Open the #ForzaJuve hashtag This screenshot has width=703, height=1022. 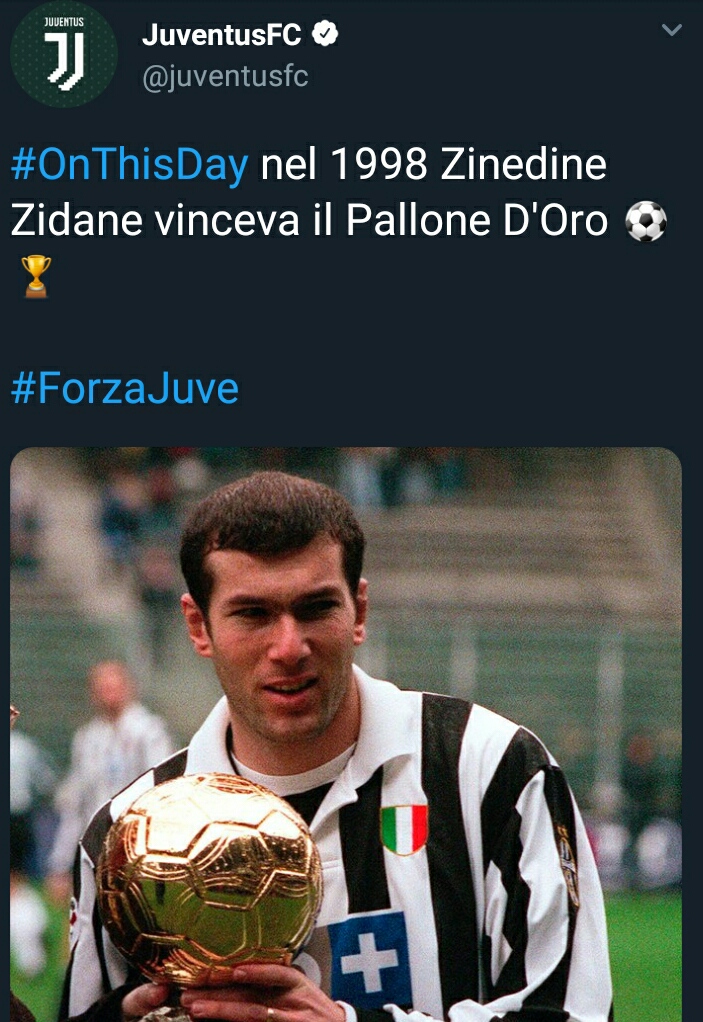(x=124, y=388)
